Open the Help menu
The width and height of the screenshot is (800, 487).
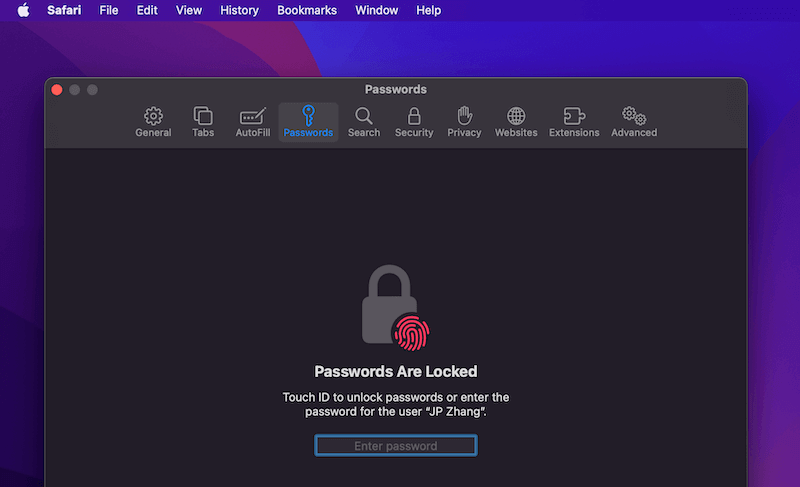pyautogui.click(x=429, y=10)
